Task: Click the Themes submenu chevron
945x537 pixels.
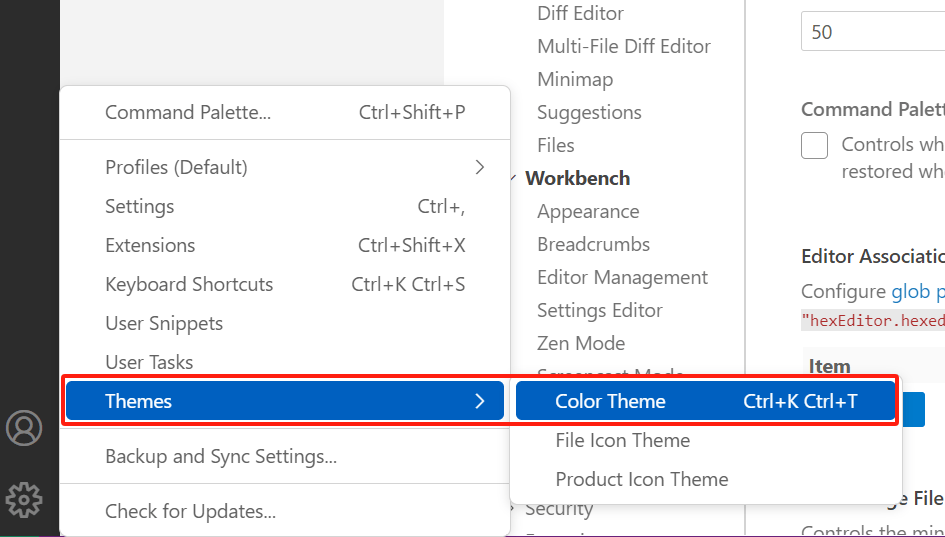Action: coord(480,401)
